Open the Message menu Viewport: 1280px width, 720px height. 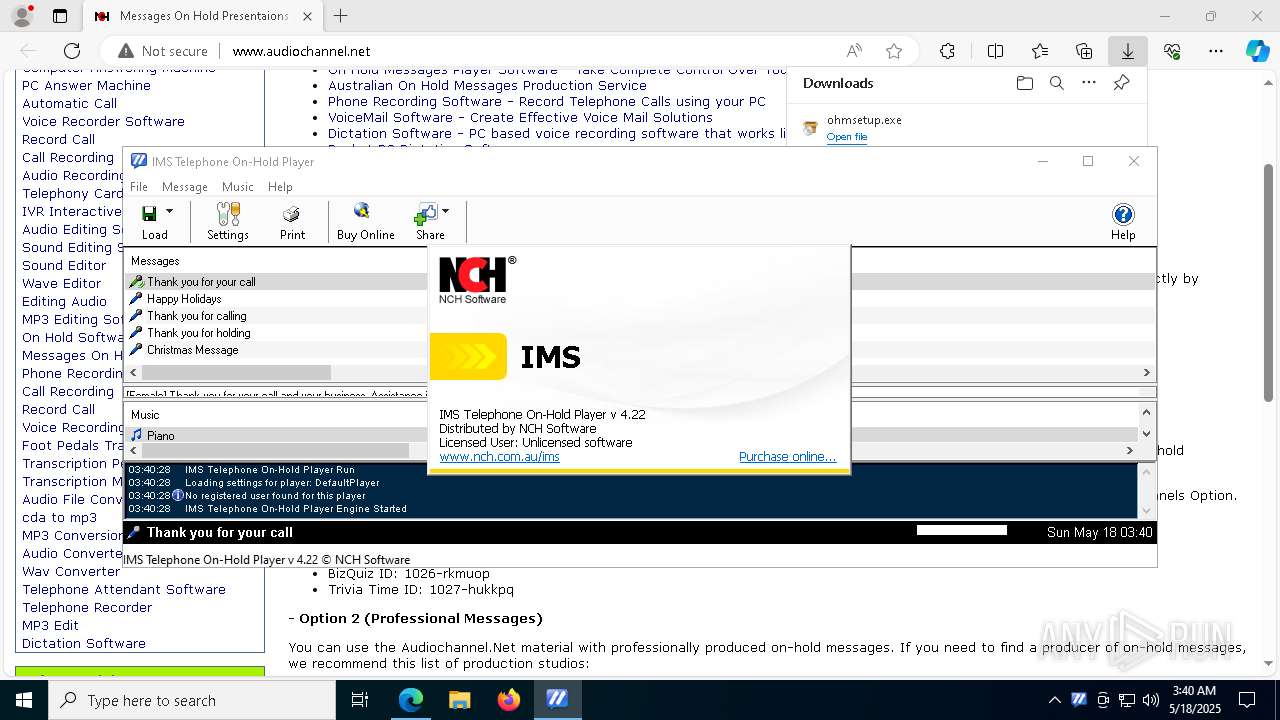(x=185, y=187)
